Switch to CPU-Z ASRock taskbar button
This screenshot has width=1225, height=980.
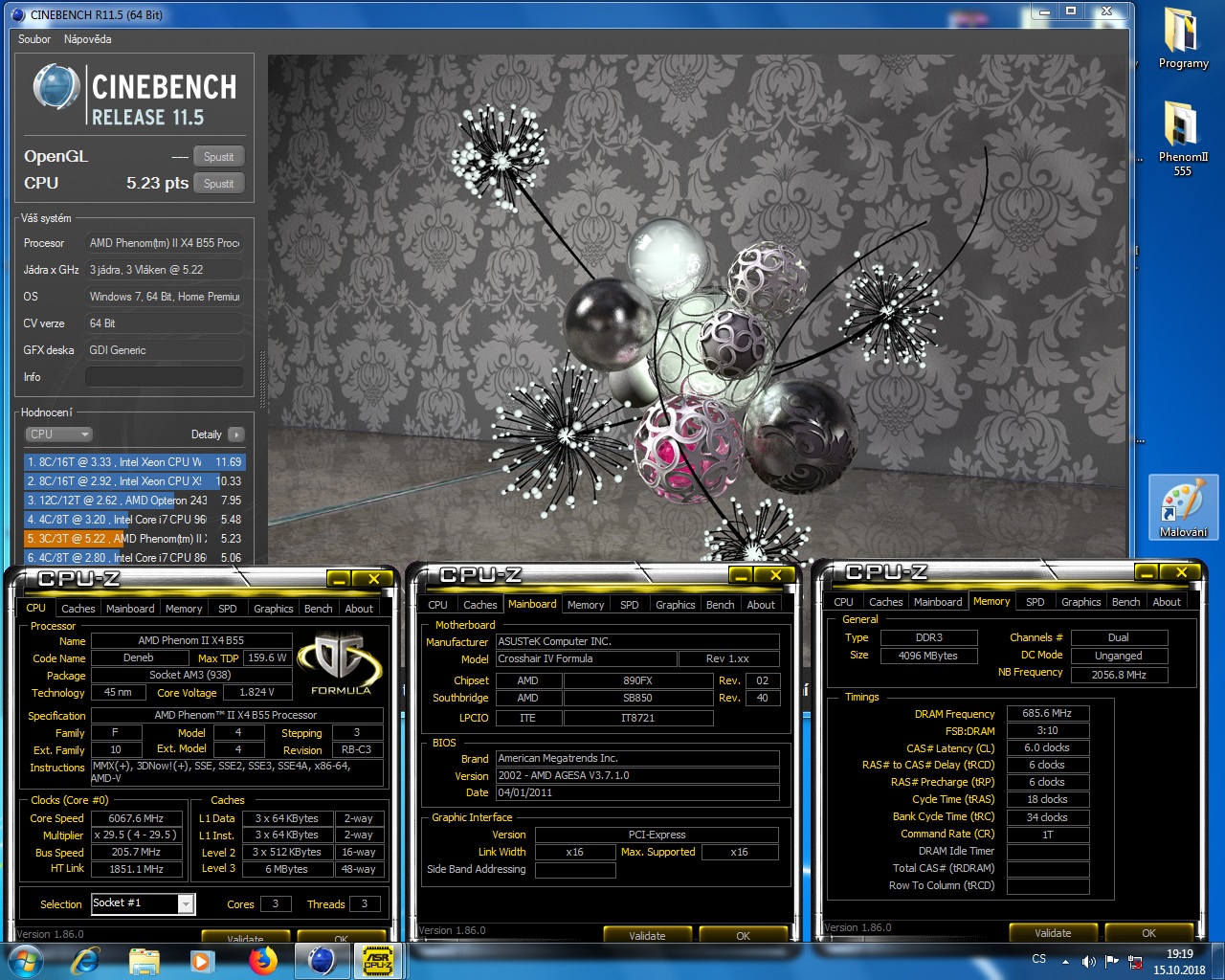click(x=377, y=960)
